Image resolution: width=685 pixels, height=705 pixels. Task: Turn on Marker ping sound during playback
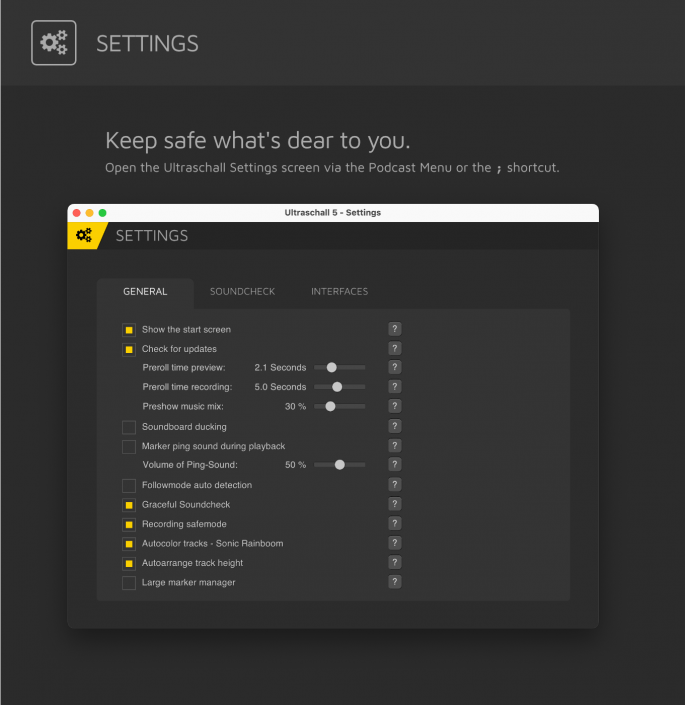point(129,446)
